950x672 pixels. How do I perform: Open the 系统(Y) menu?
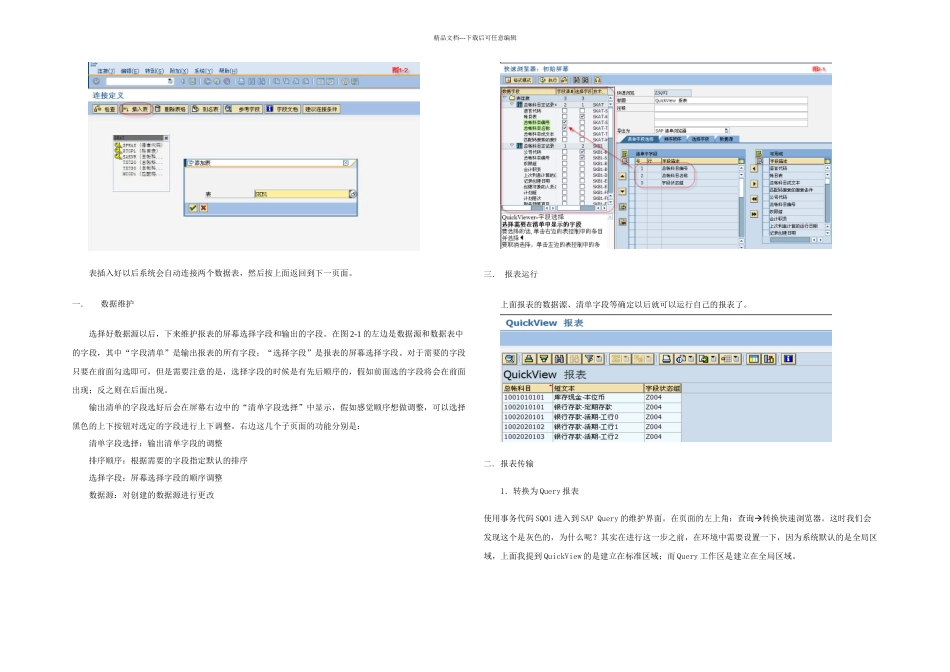204,71
